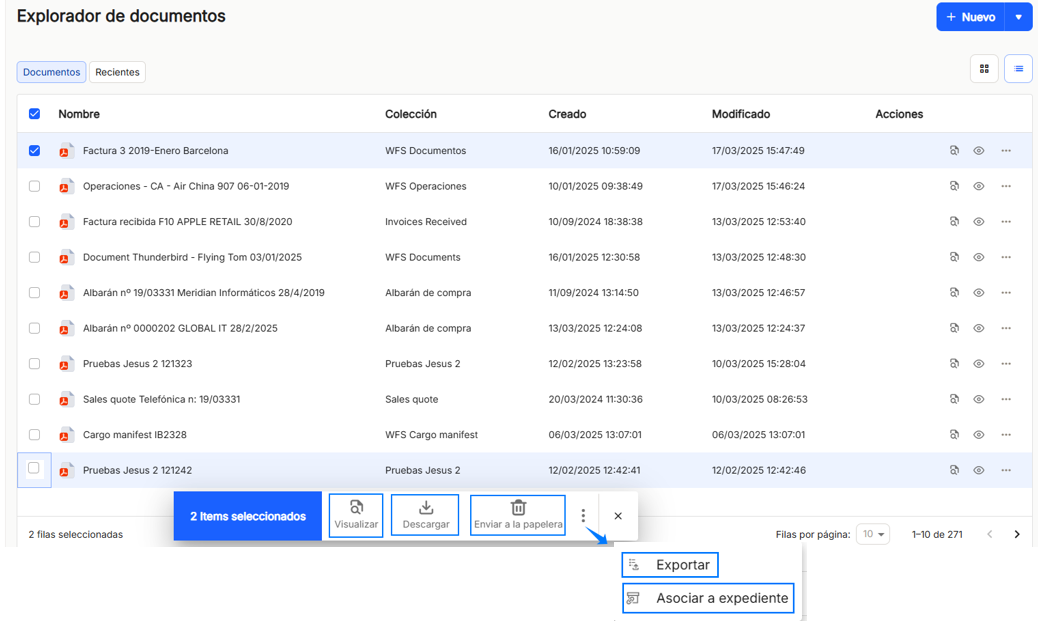1045x621 pixels.
Task: Check the Cargo manifest IB2328 row
Action: point(35,434)
